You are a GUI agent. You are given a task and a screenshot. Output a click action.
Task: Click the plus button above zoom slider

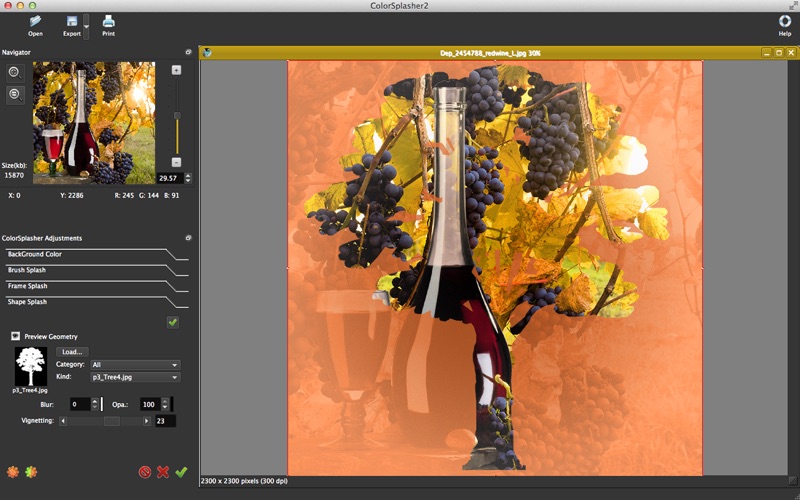(x=177, y=70)
